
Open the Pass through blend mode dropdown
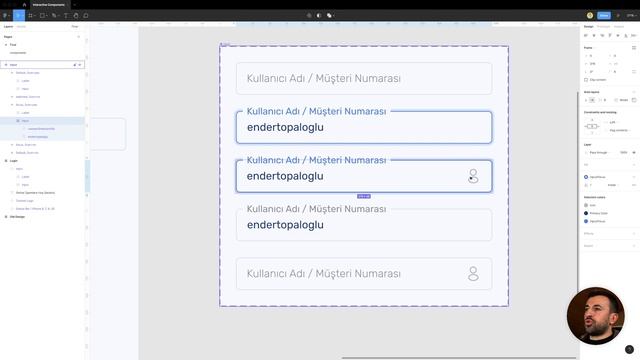[x=599, y=153]
